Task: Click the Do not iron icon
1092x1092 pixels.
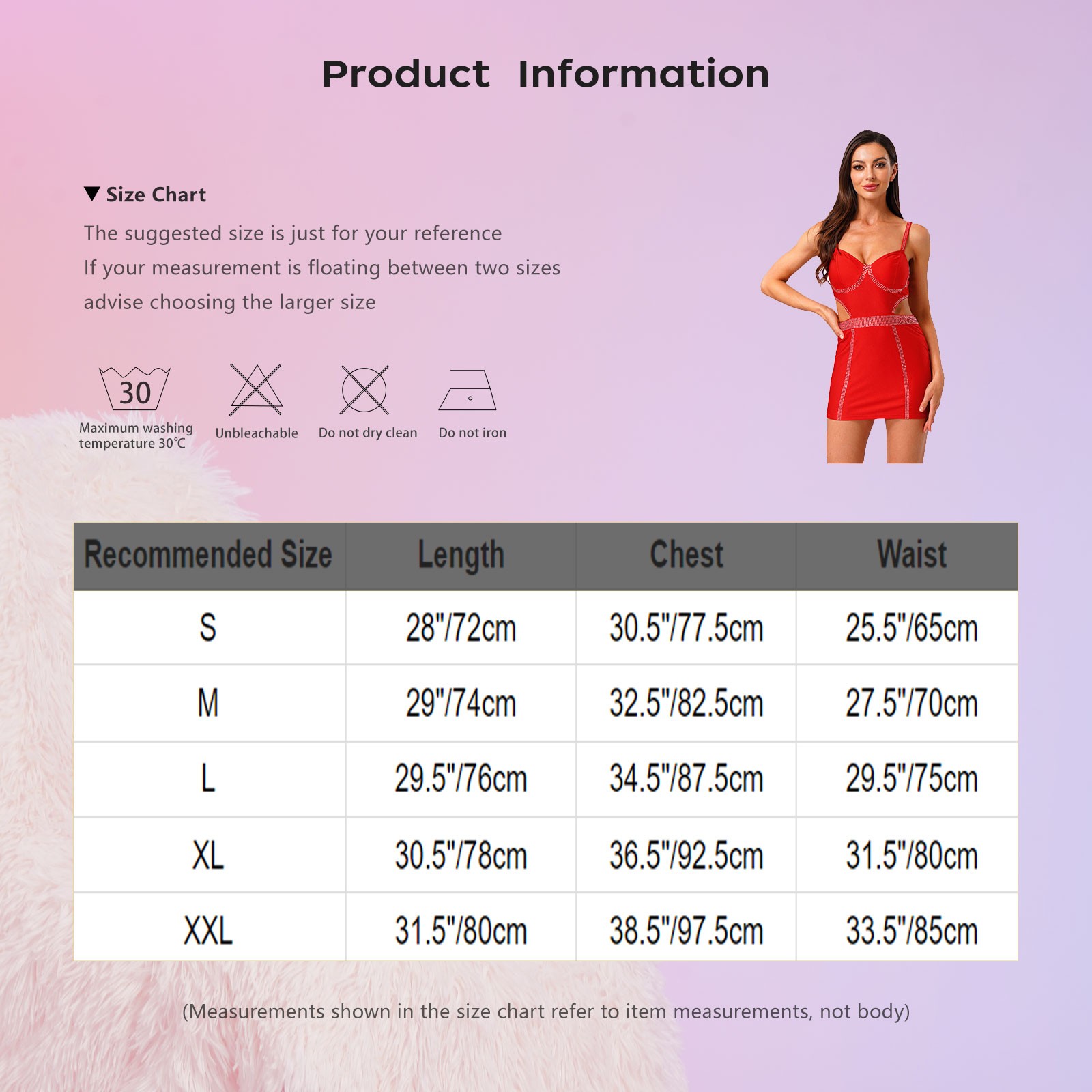Action: [x=468, y=390]
